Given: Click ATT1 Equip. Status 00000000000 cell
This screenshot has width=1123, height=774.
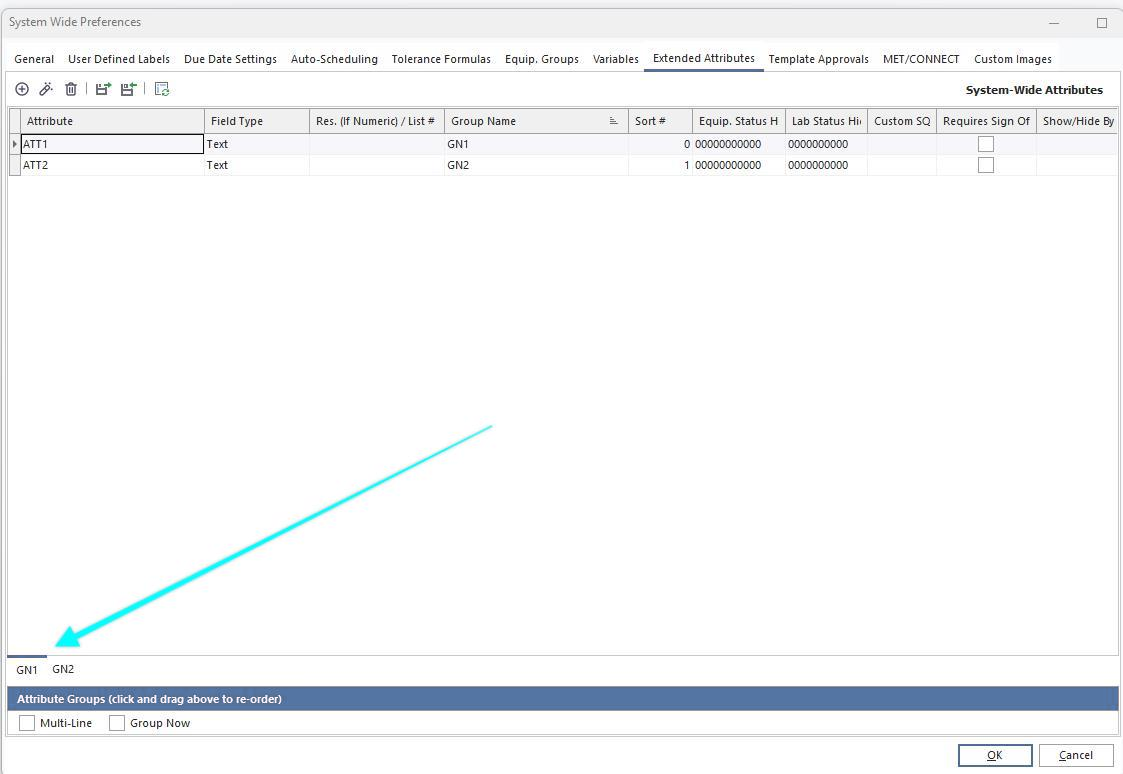Looking at the screenshot, I should [x=739, y=144].
